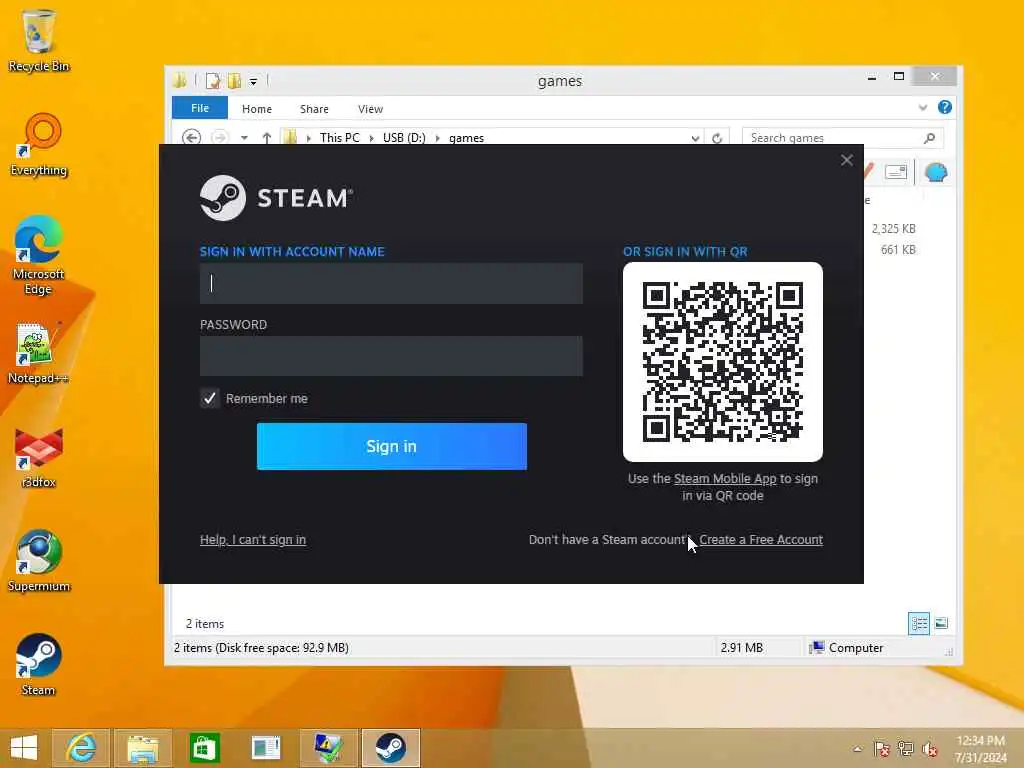Click the Search games field
Screen dimensions: 1024x768
(842, 138)
